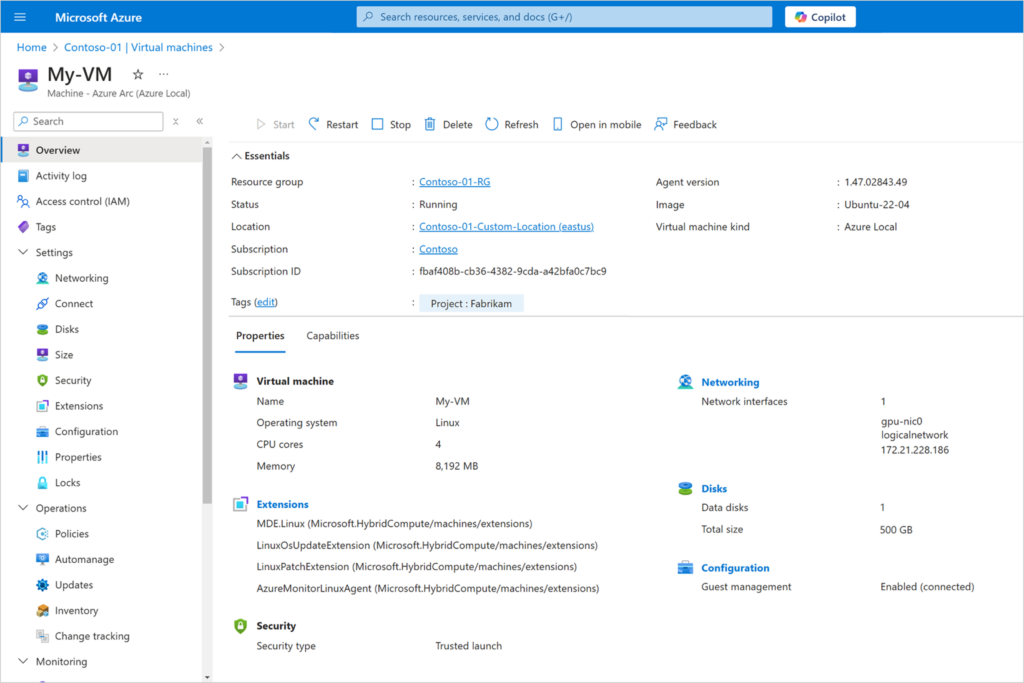This screenshot has width=1024, height=683.
Task: Click the Start toolbar button
Action: pos(275,124)
